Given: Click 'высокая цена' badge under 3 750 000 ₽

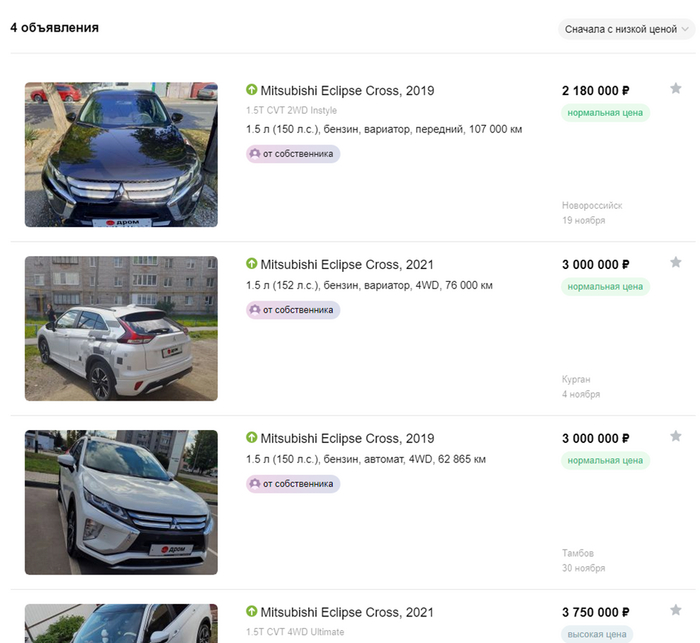Looking at the screenshot, I should click(597, 634).
